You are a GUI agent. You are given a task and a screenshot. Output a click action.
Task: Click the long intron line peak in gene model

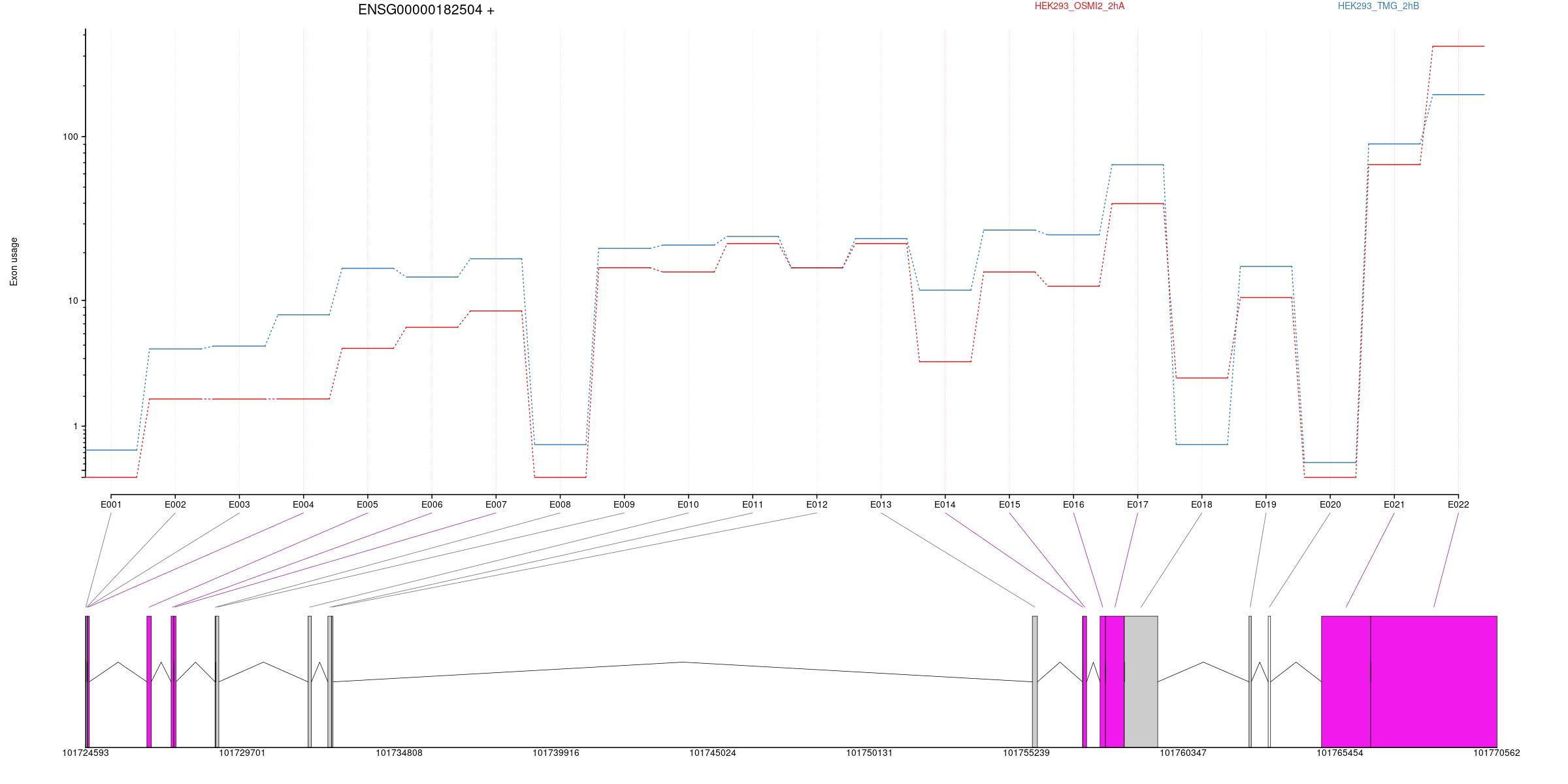683,662
